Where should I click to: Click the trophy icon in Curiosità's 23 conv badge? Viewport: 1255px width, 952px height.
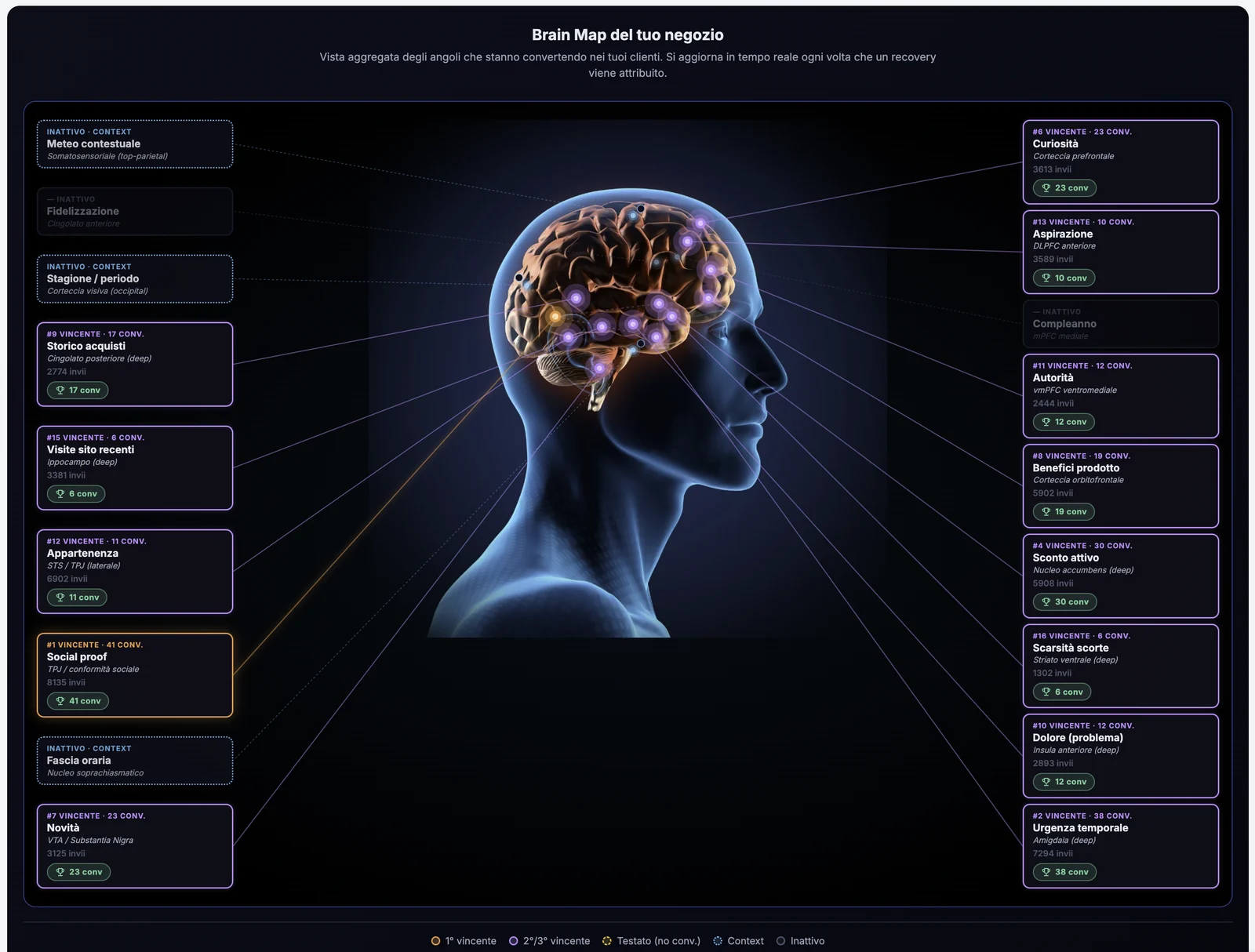[1046, 188]
